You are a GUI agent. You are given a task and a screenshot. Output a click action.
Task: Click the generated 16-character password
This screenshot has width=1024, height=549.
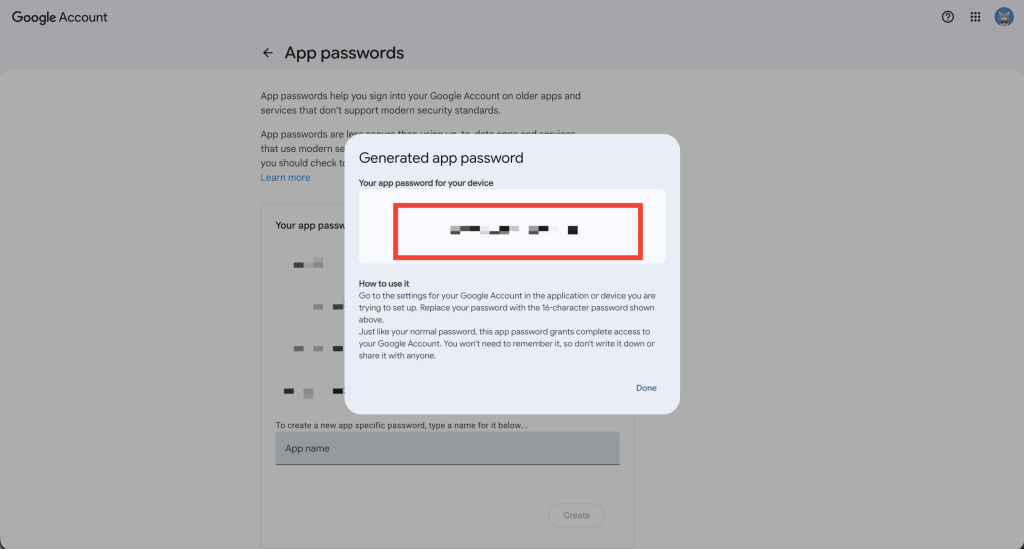click(516, 230)
